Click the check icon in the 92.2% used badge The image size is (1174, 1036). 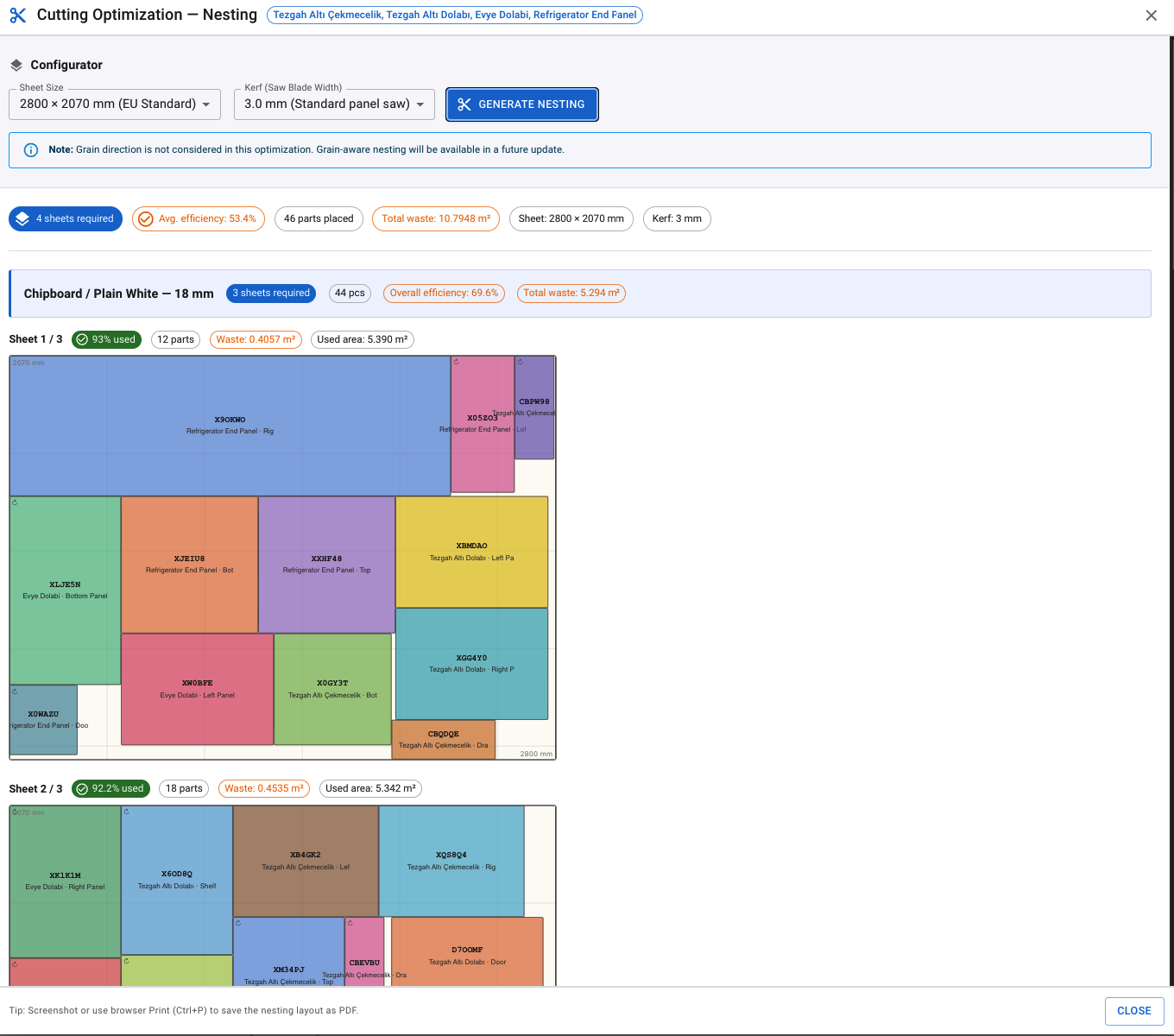(x=82, y=789)
